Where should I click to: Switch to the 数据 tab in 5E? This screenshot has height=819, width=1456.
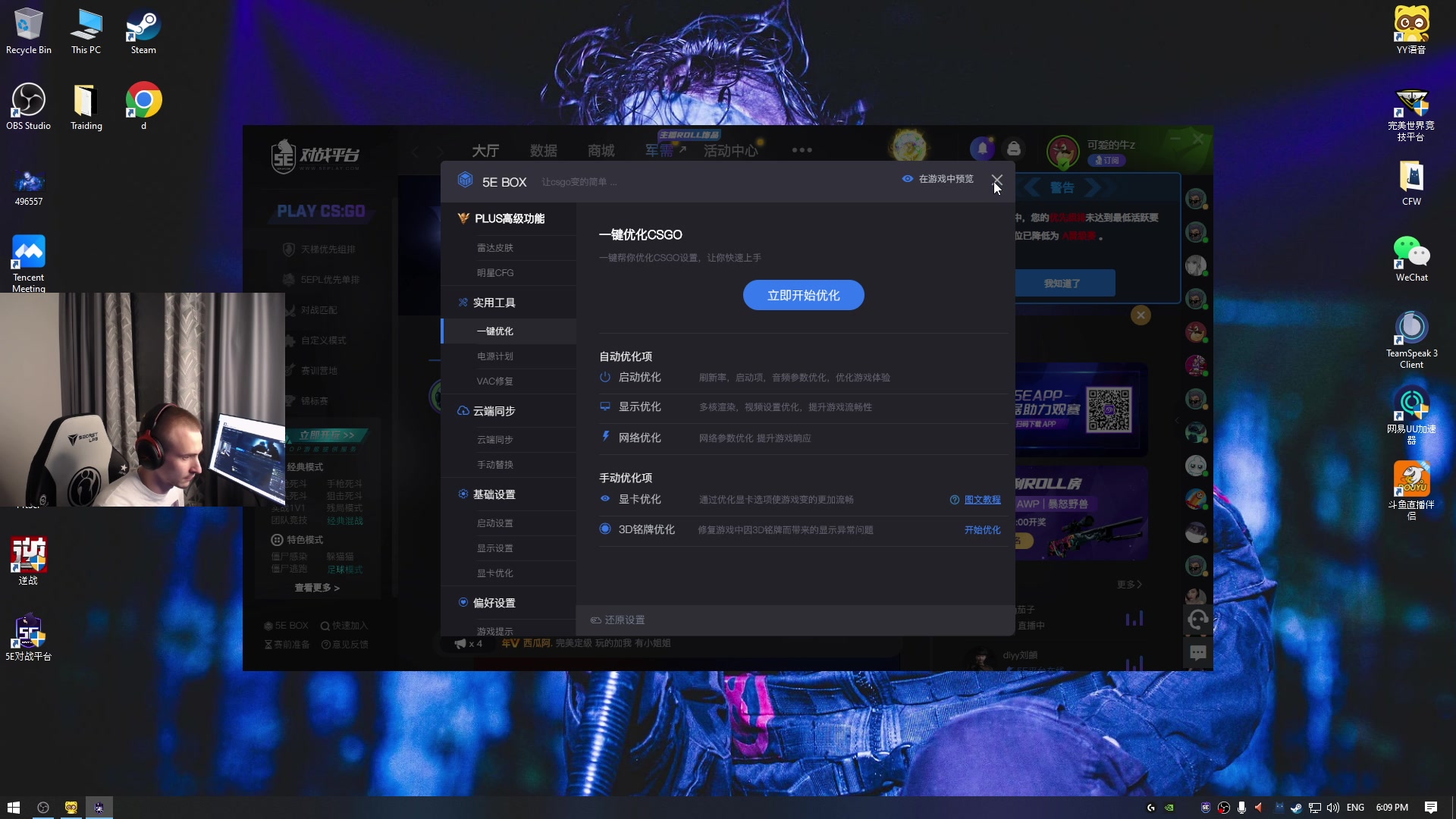point(543,151)
